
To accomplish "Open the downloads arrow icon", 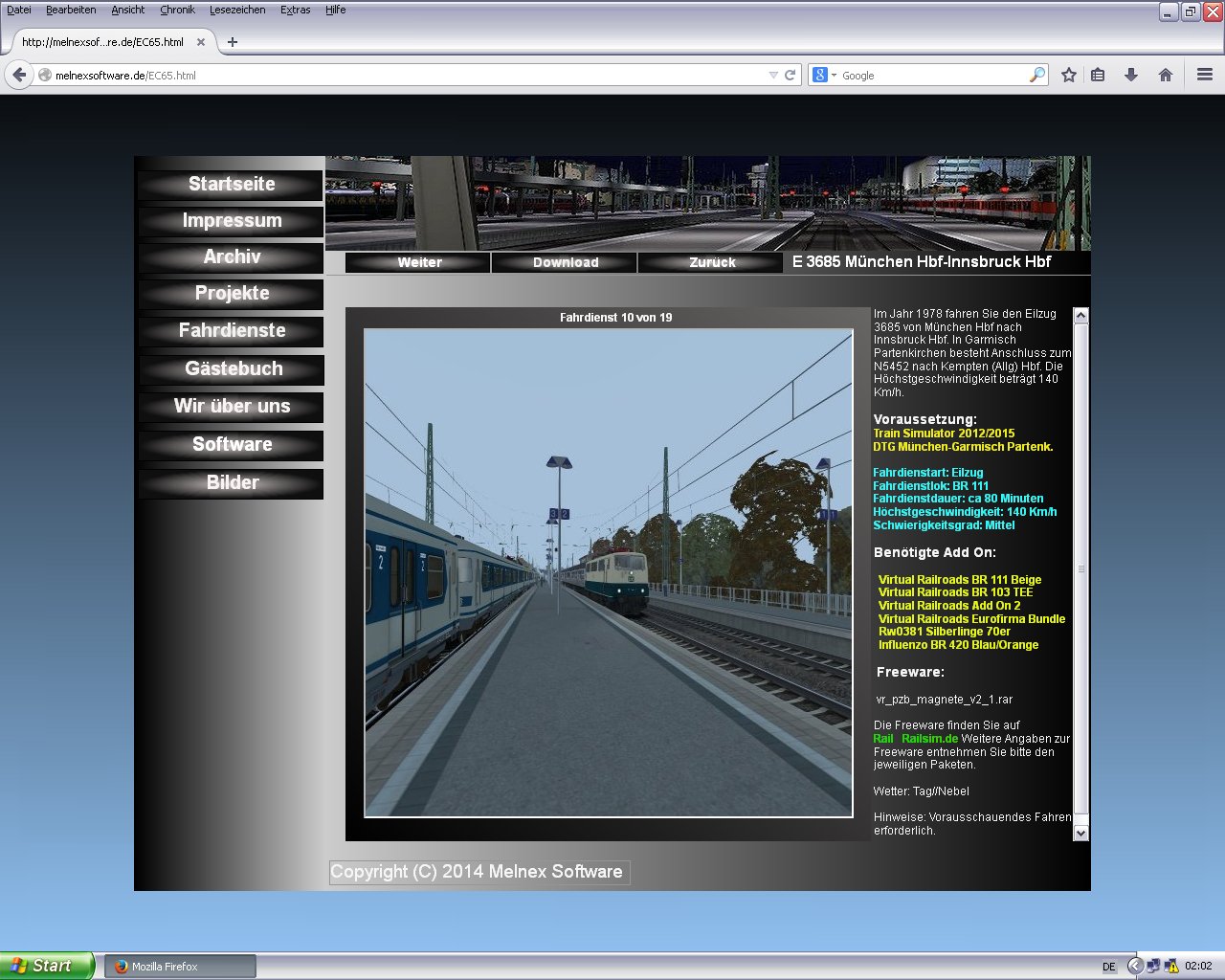I will (1131, 75).
